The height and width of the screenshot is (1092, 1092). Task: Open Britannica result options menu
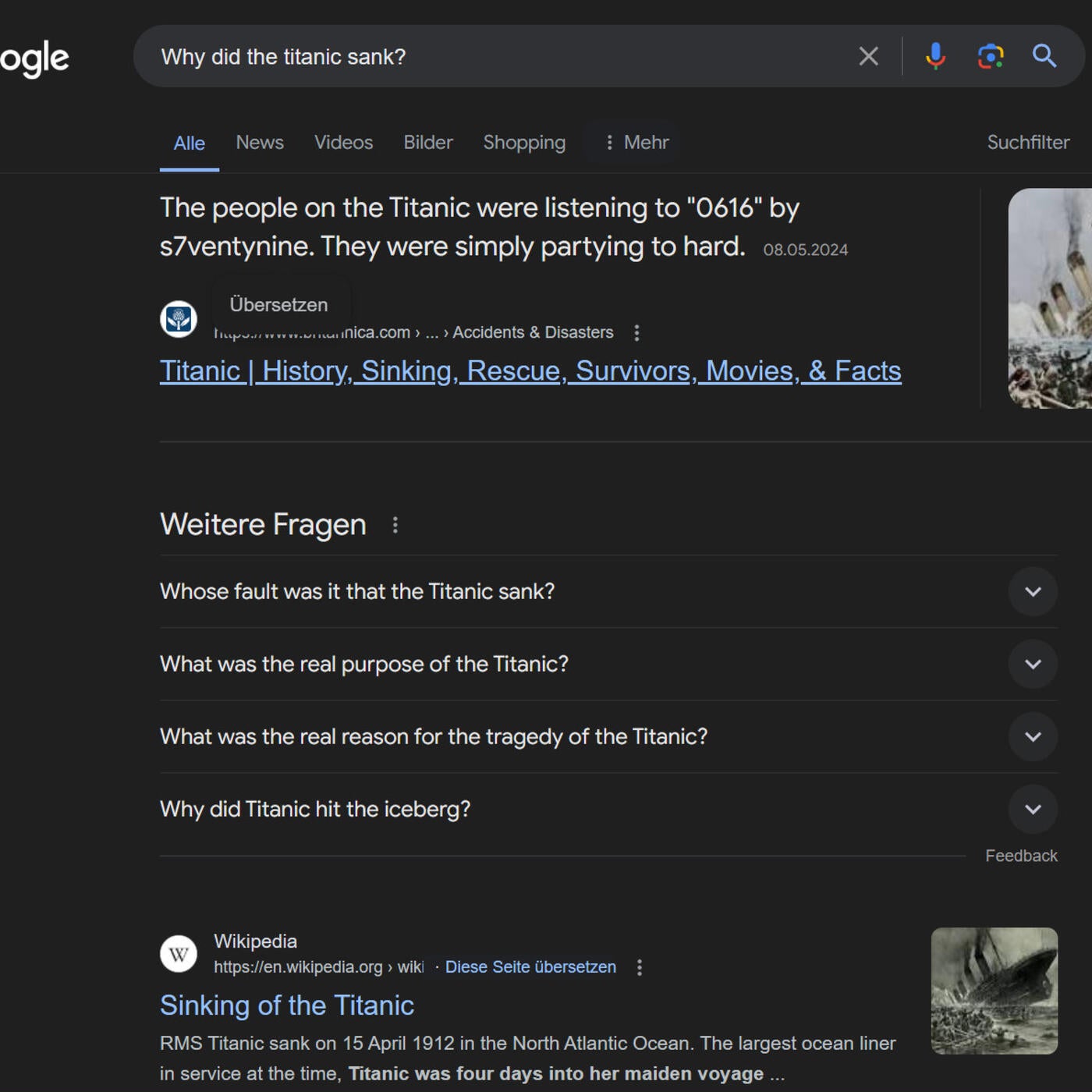637,333
